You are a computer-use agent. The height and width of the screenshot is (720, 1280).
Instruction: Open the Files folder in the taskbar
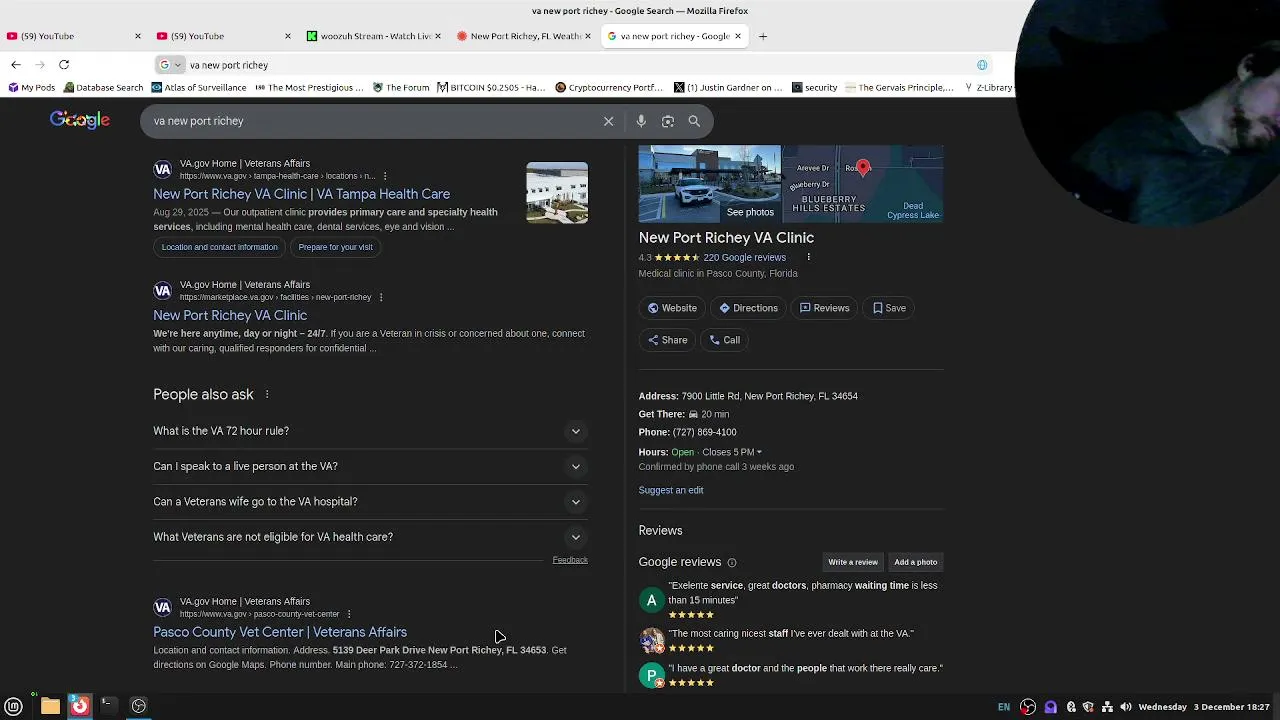click(x=50, y=706)
